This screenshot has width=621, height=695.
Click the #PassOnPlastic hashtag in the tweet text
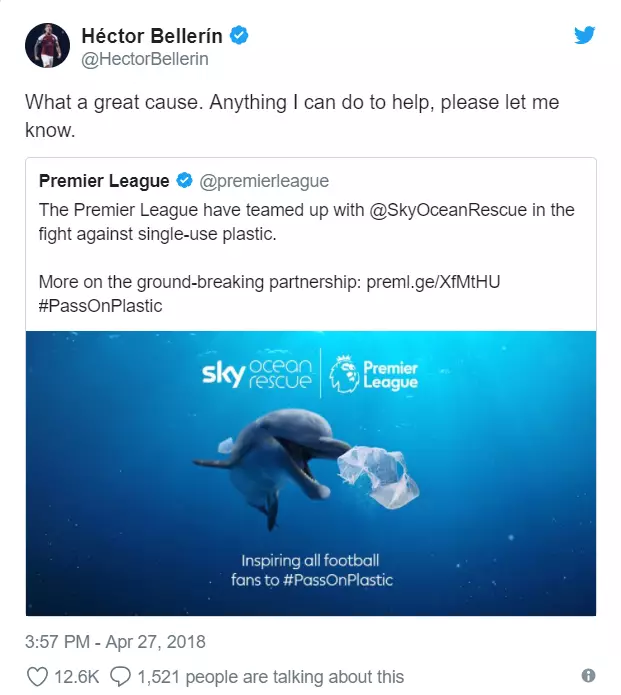click(x=101, y=306)
